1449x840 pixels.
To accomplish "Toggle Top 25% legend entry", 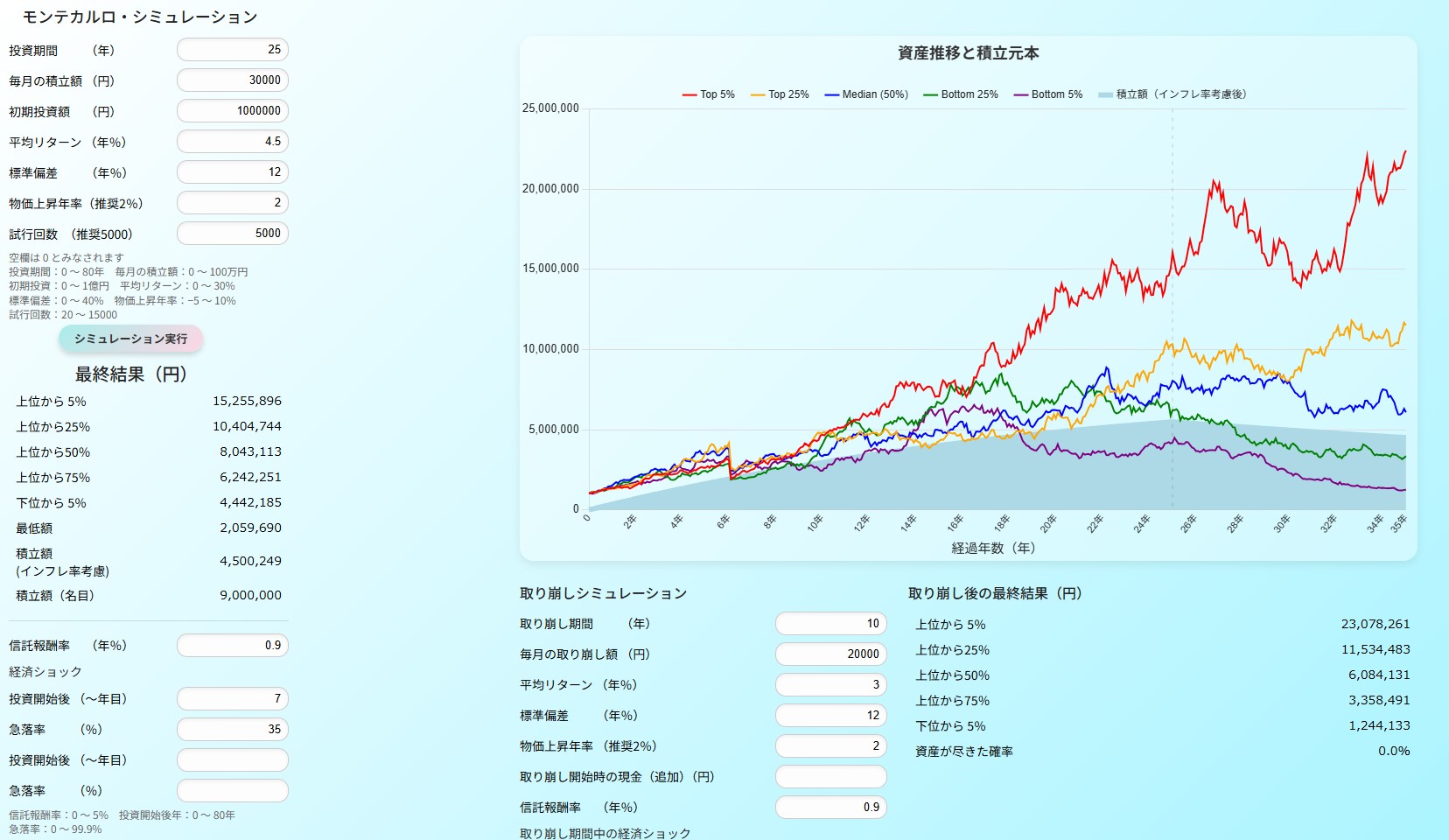I will click(780, 94).
